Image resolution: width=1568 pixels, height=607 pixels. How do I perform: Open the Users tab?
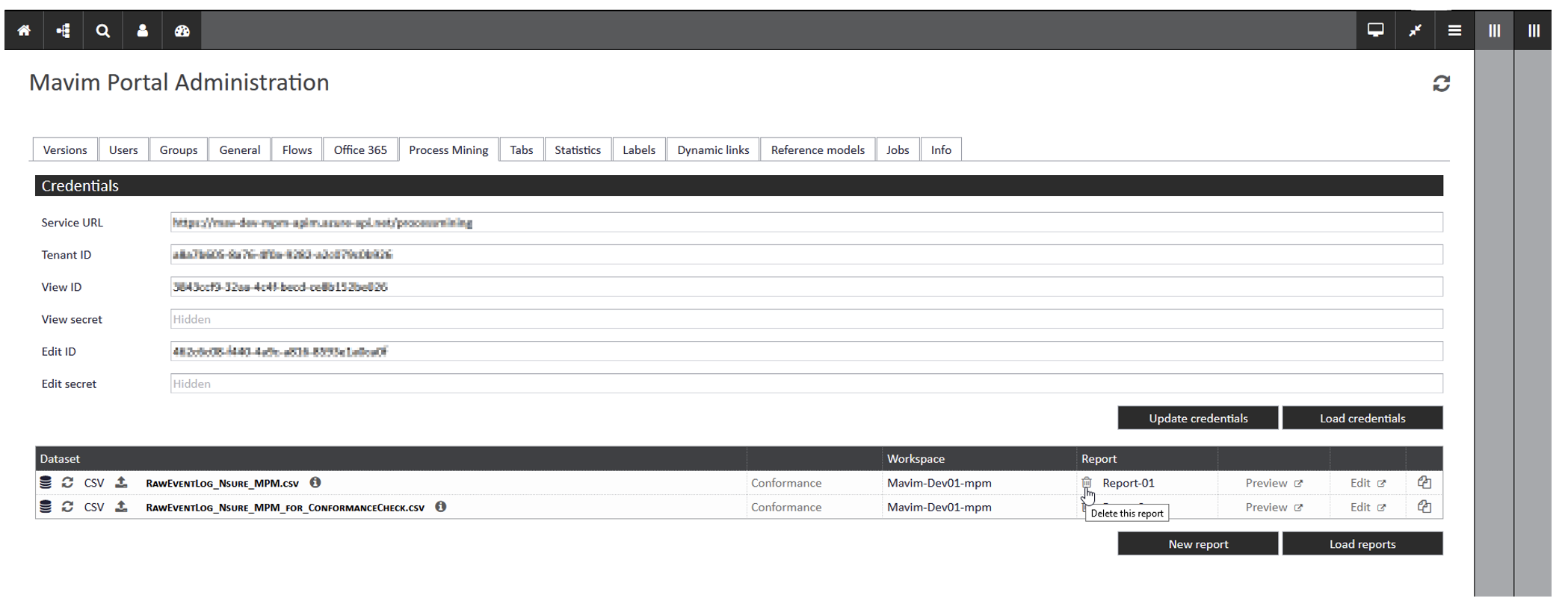pyautogui.click(x=123, y=150)
